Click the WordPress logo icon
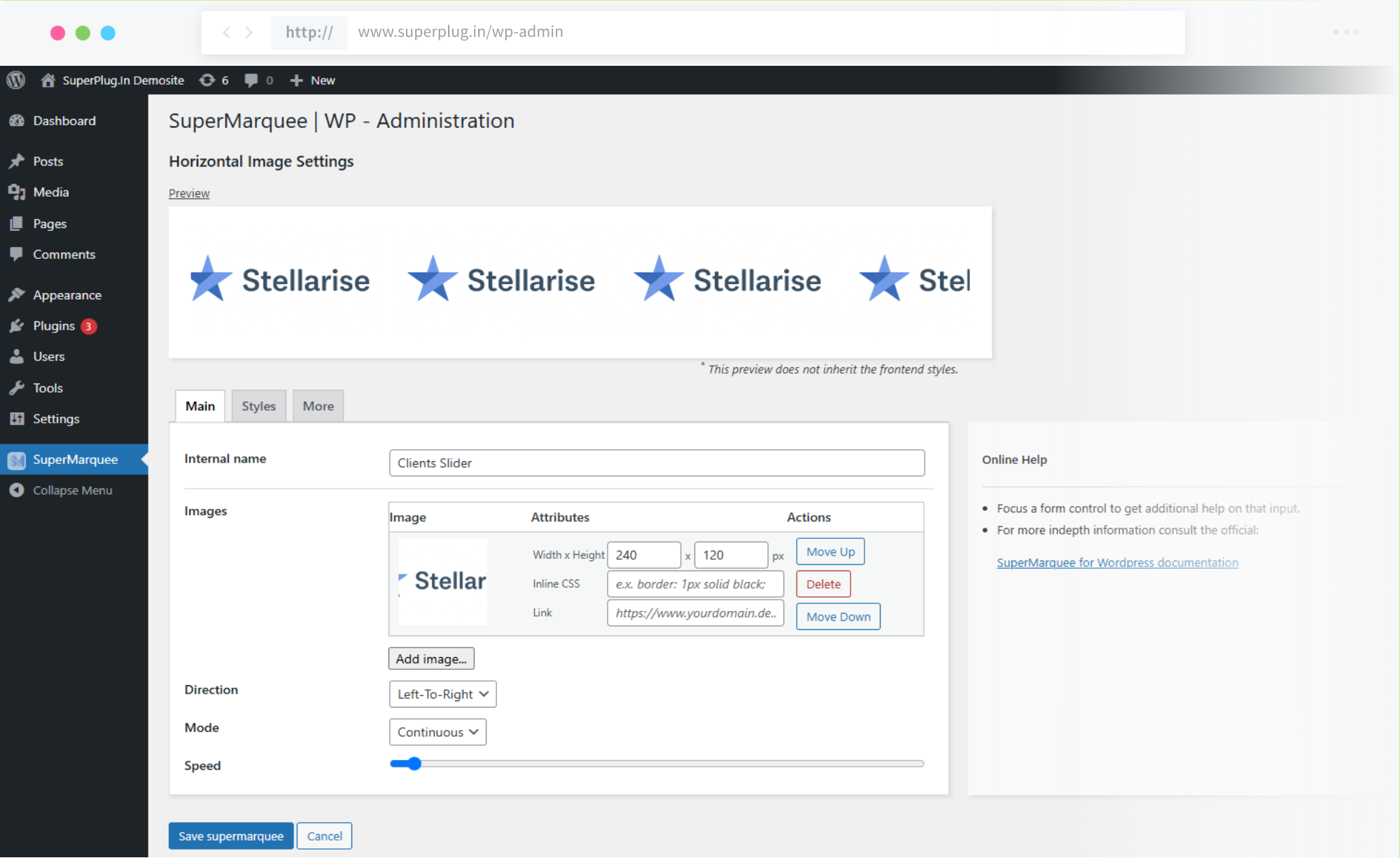 16,80
